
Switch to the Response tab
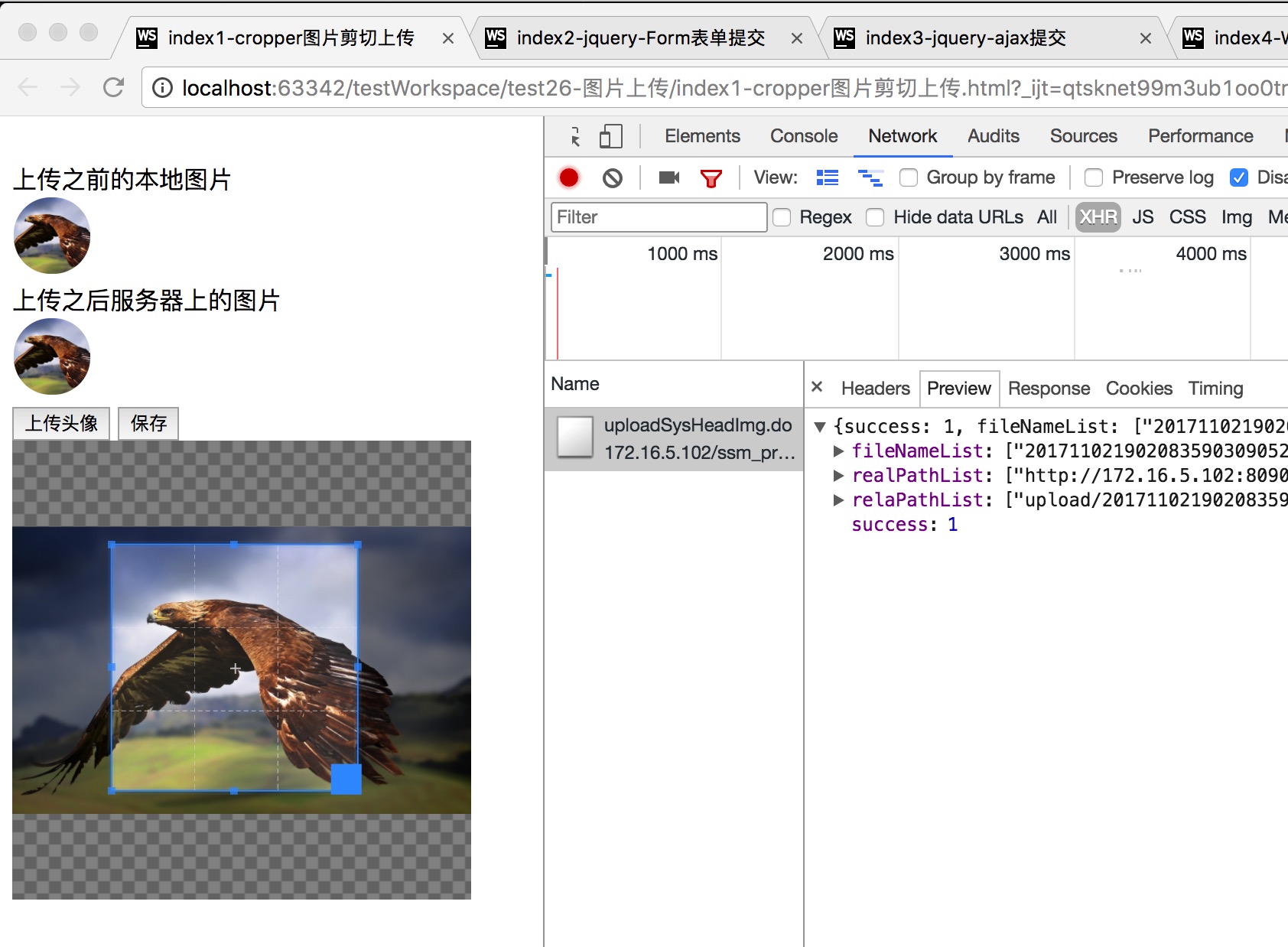click(x=1049, y=389)
